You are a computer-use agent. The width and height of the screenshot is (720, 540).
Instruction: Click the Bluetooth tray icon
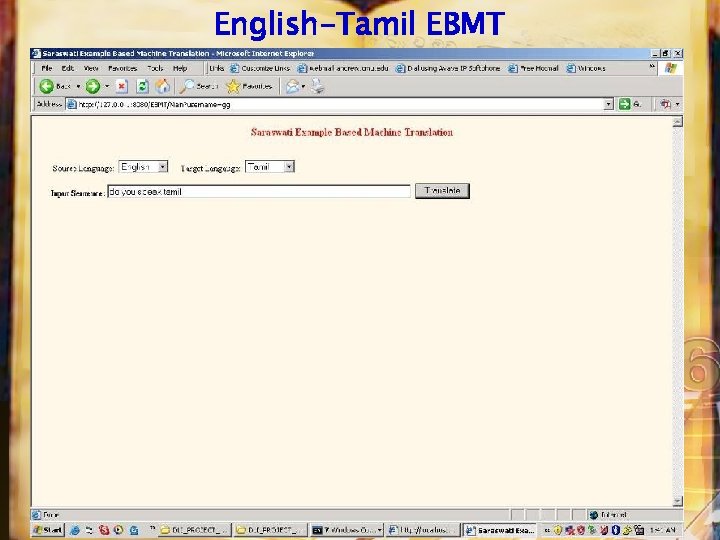(616, 530)
